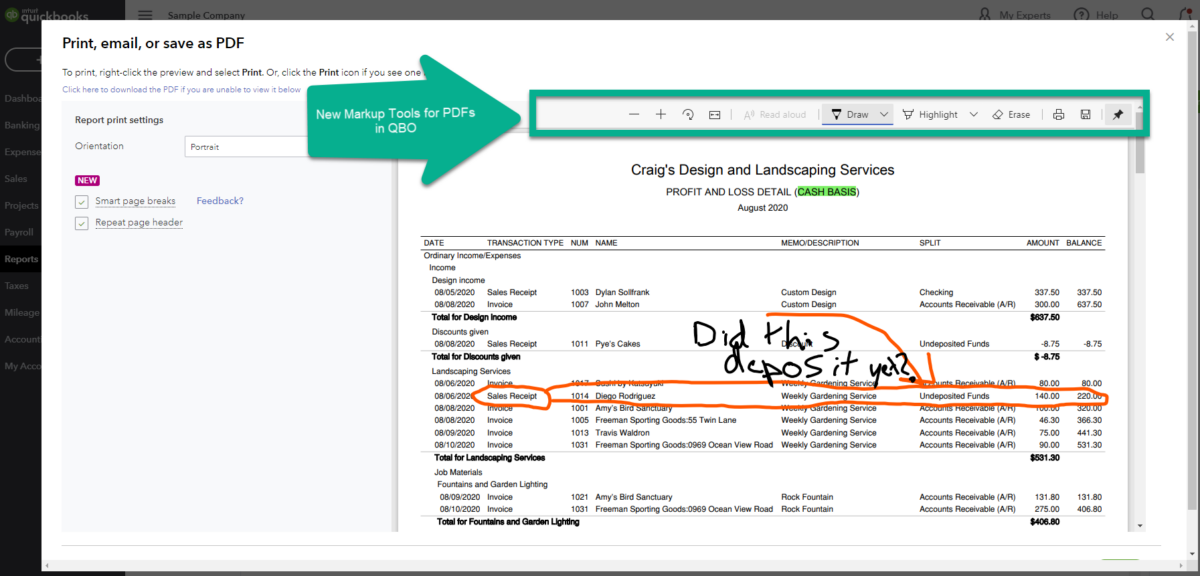Toggle Smart page breaks checkbox

click(82, 201)
